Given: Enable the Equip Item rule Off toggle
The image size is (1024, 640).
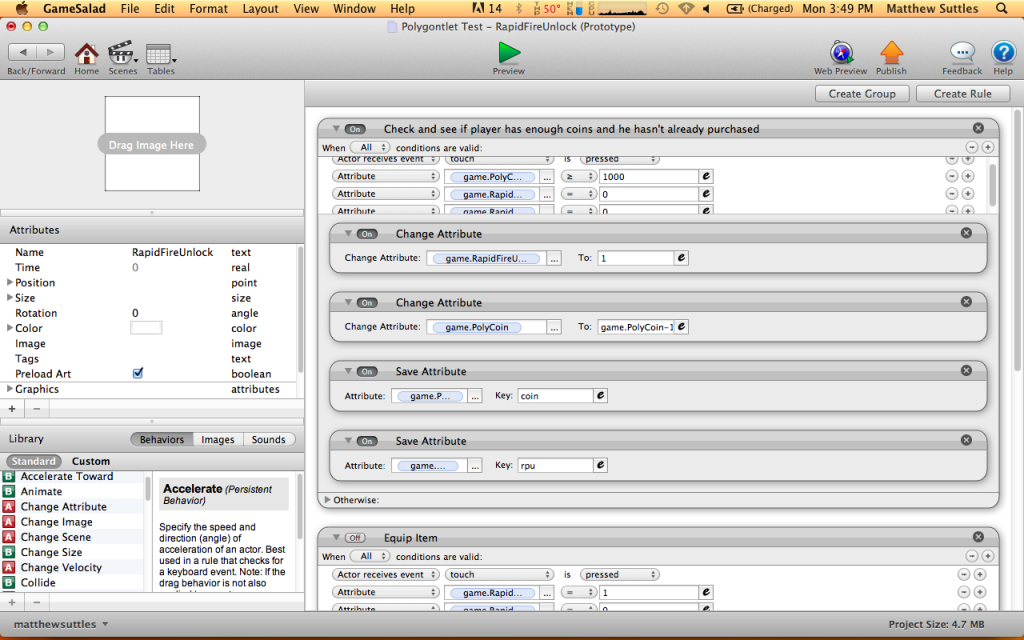Looking at the screenshot, I should click(x=355, y=538).
